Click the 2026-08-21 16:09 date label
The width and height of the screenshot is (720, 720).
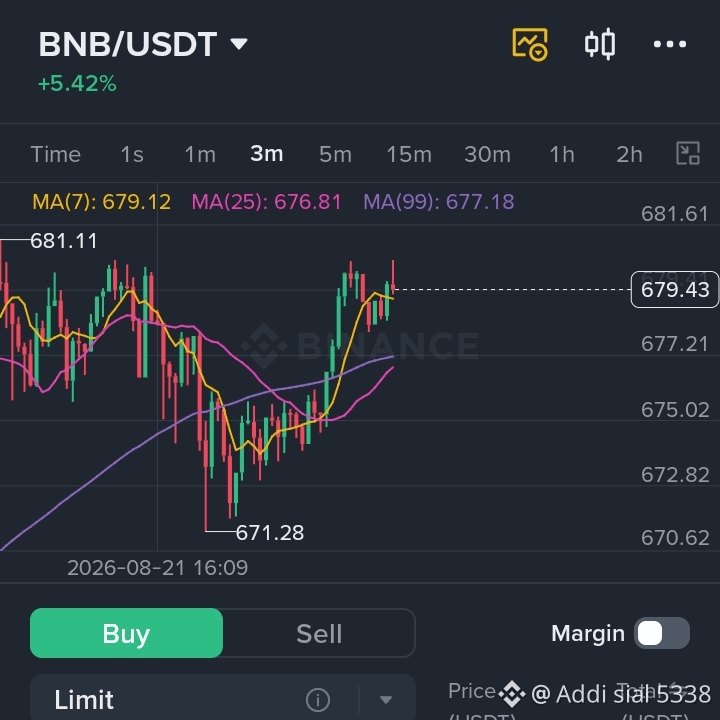coord(158,568)
